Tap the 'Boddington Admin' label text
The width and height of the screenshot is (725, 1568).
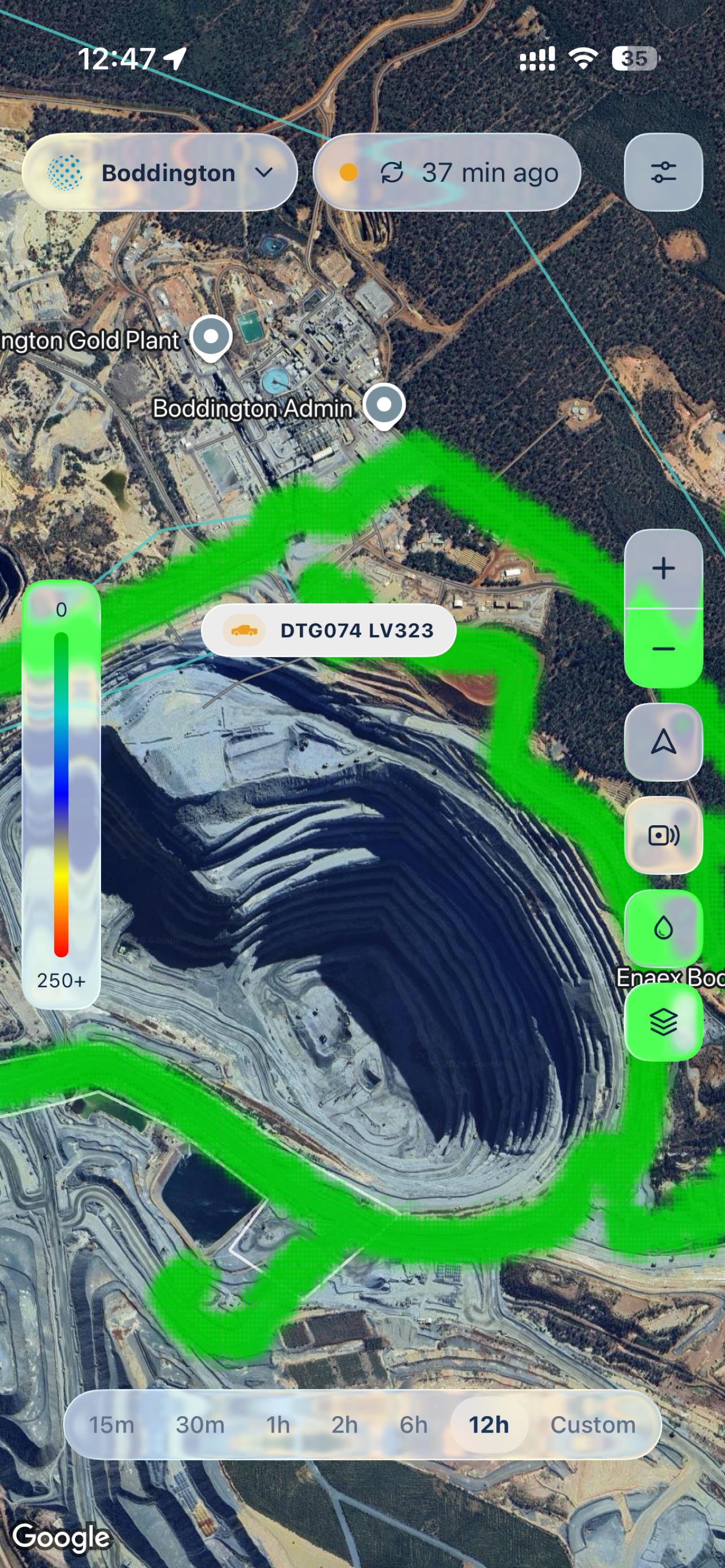coord(252,408)
